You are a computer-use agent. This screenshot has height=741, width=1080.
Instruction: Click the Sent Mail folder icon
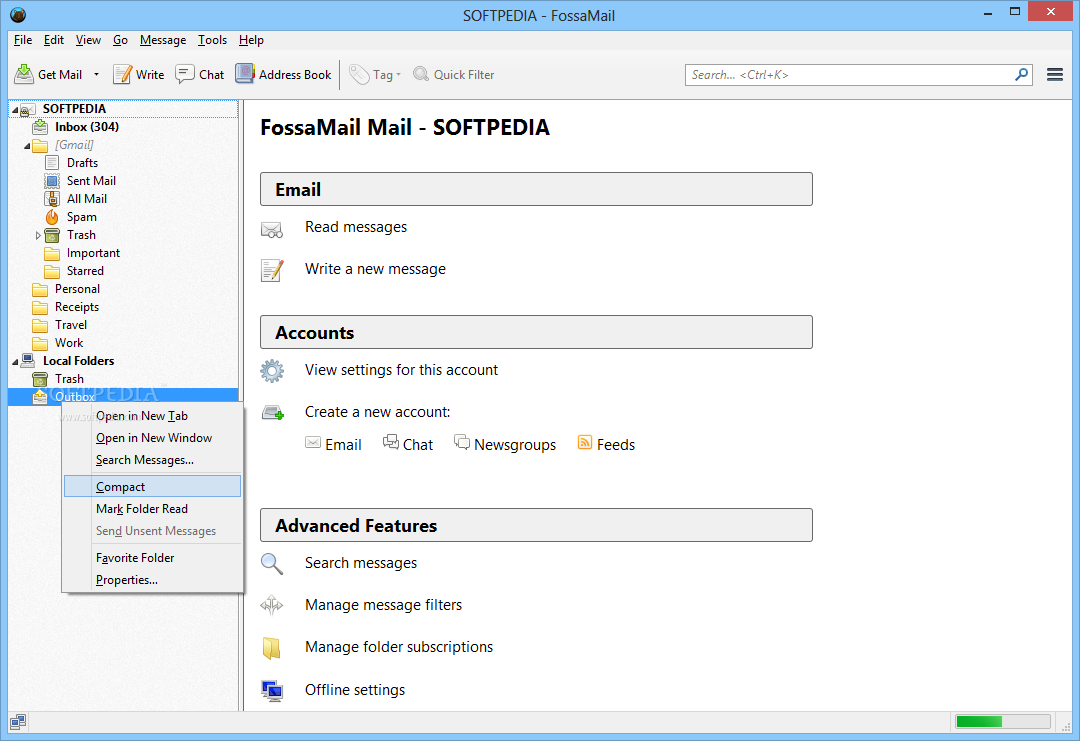click(x=52, y=180)
